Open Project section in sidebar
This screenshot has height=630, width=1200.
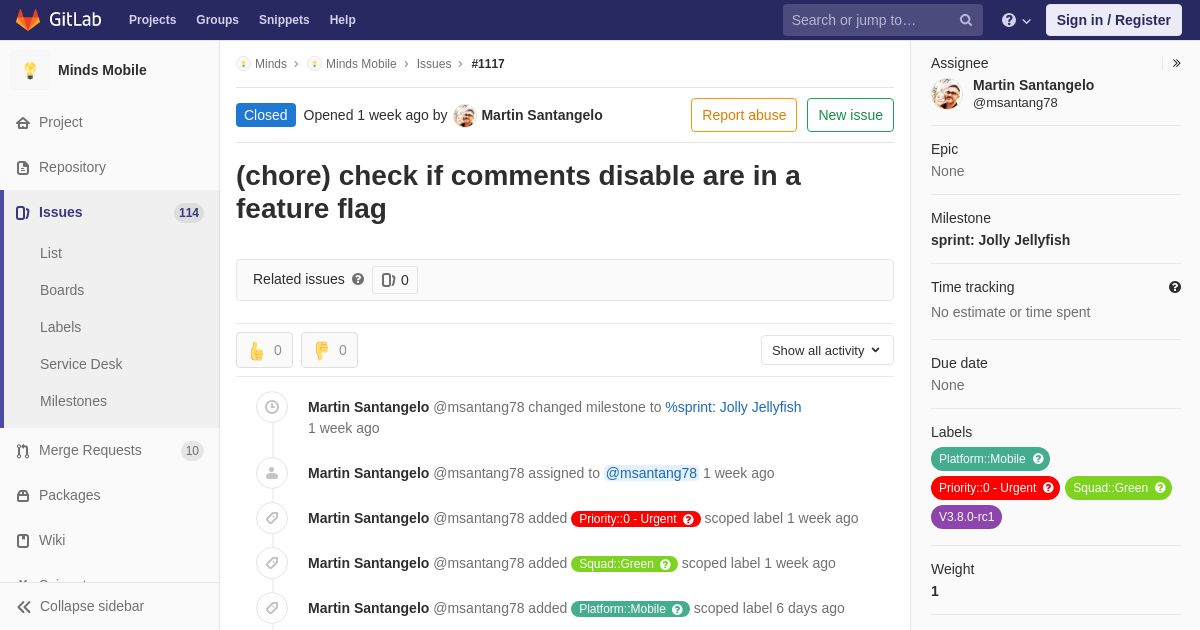[x=110, y=122]
